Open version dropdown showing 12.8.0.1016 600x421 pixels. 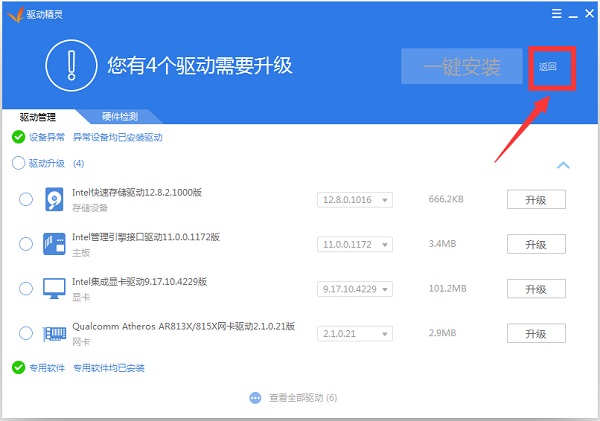[x=355, y=200]
